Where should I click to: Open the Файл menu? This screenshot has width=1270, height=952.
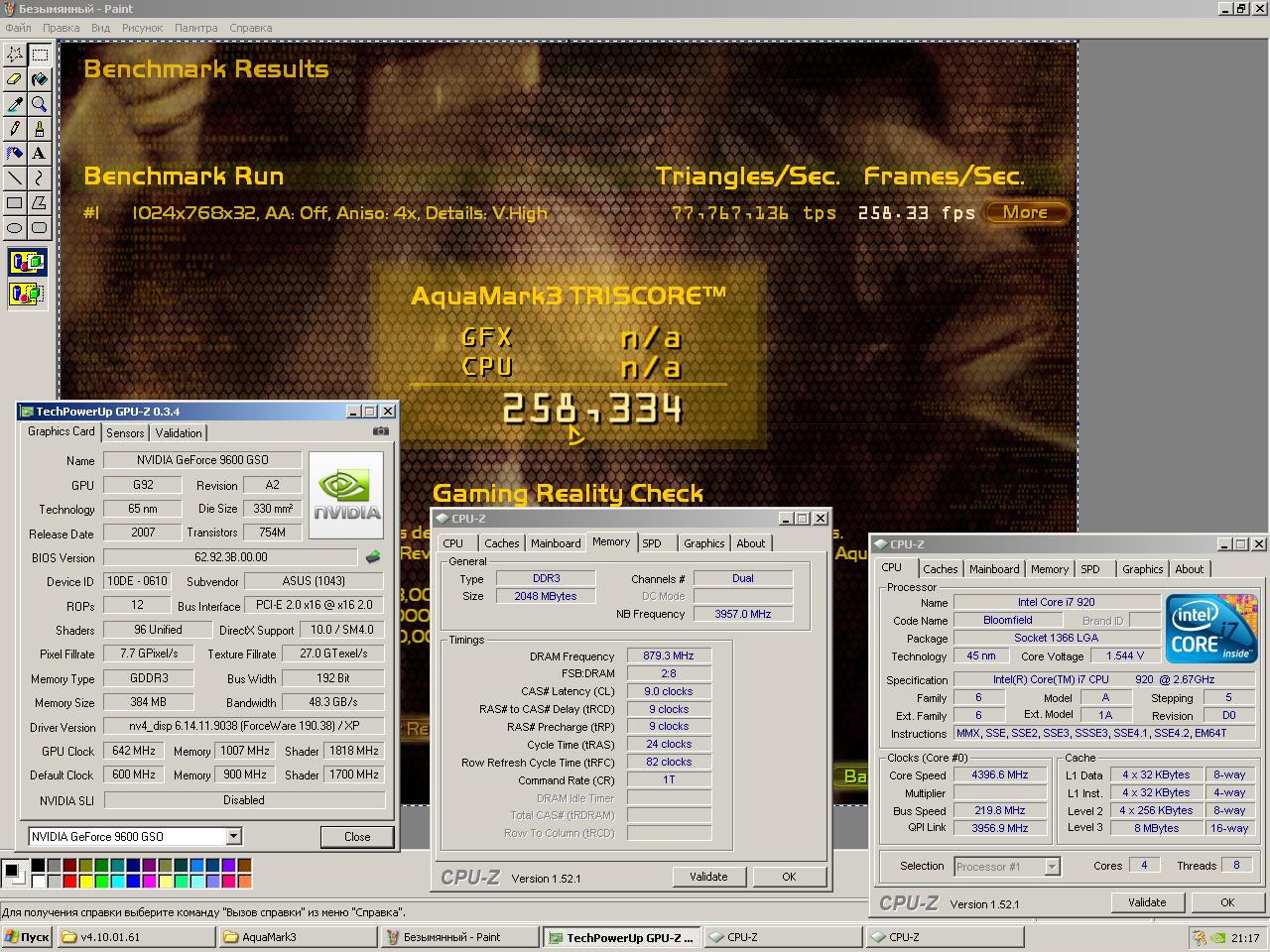tap(18, 28)
